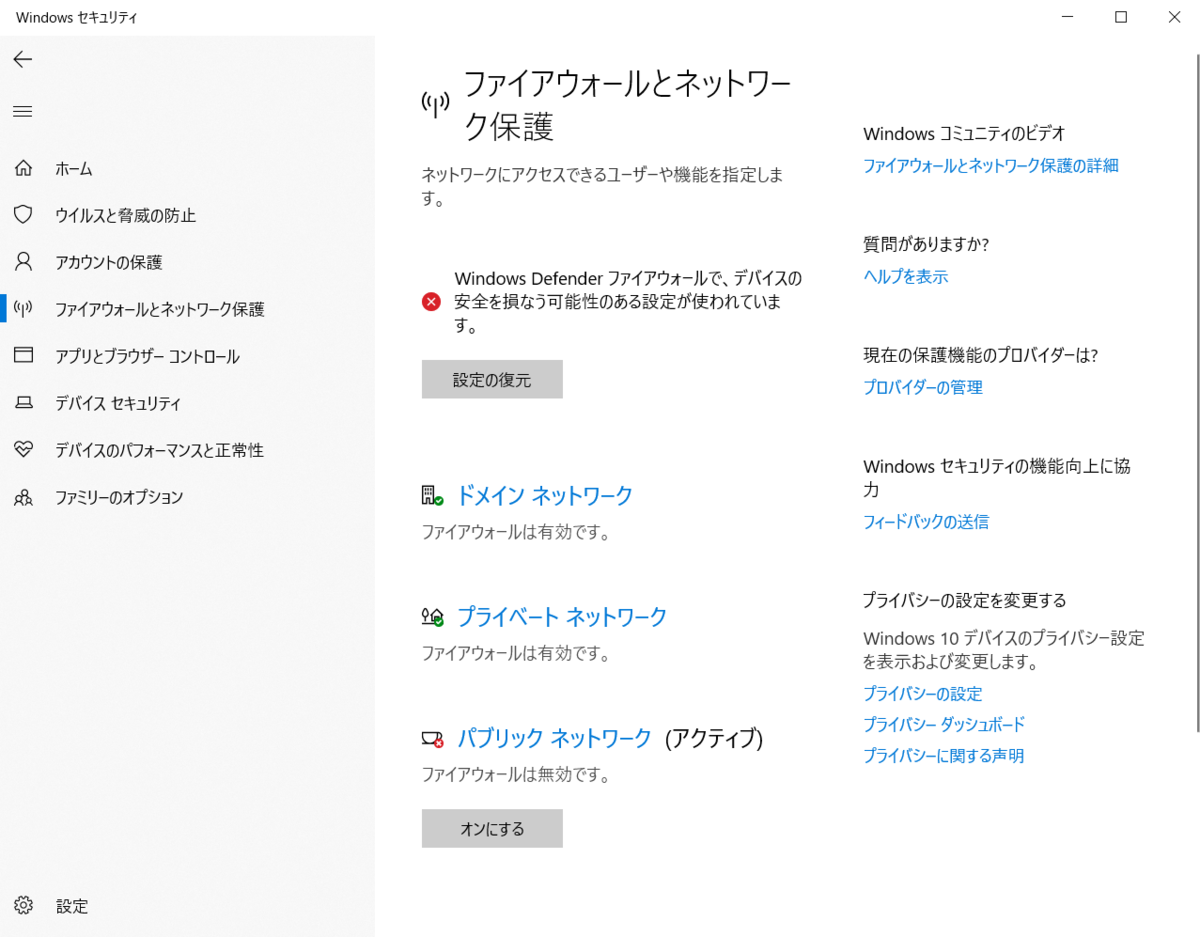Click the Home house icon
The width and height of the screenshot is (1200, 937).
tap(23, 168)
